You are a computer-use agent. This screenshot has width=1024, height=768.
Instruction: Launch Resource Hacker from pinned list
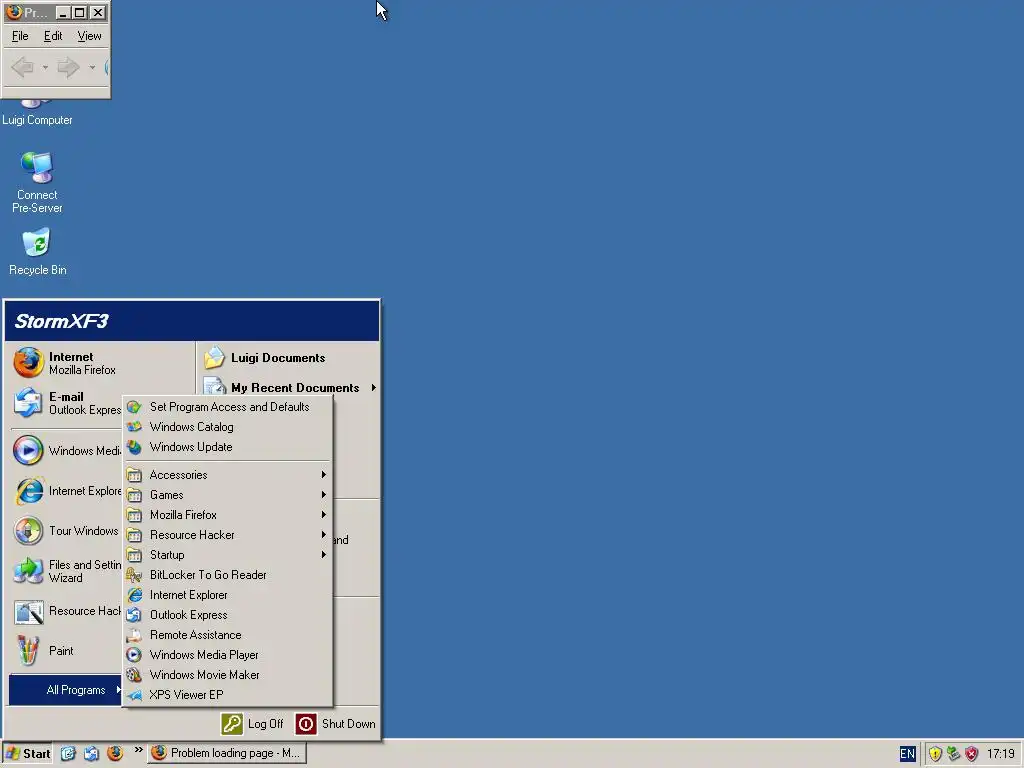click(65, 611)
